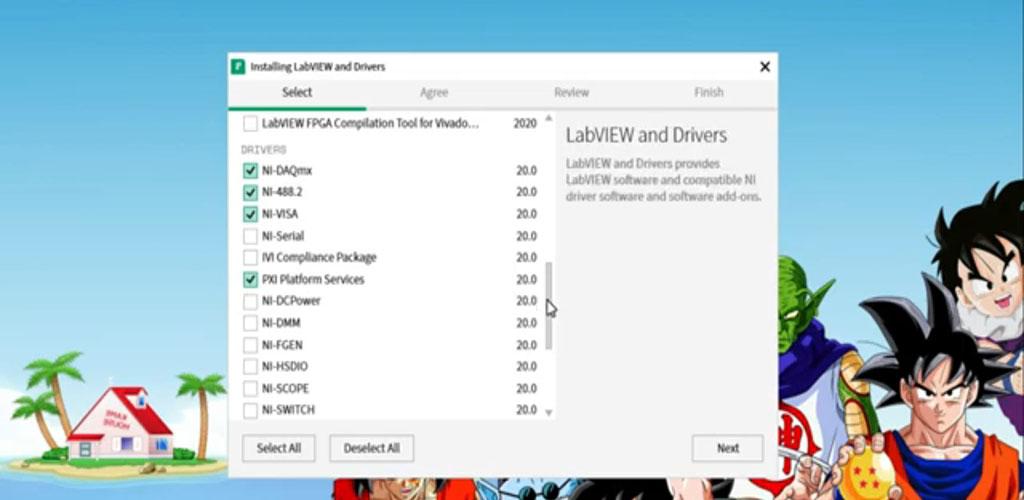1024x500 pixels.
Task: Click the scroll down arrow of the list
Action: 549,413
